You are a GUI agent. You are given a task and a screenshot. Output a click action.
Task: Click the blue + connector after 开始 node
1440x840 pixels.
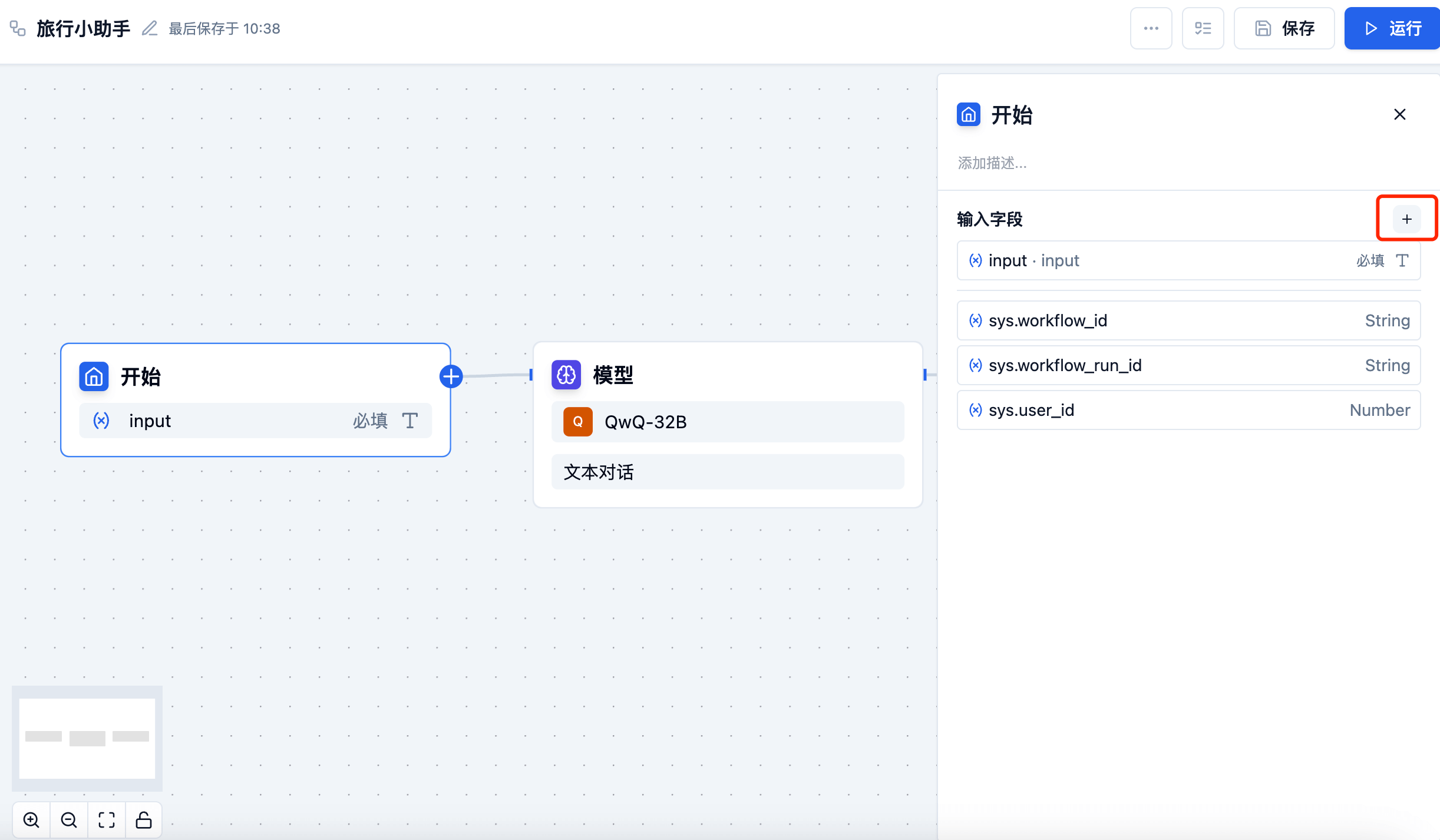tap(451, 376)
